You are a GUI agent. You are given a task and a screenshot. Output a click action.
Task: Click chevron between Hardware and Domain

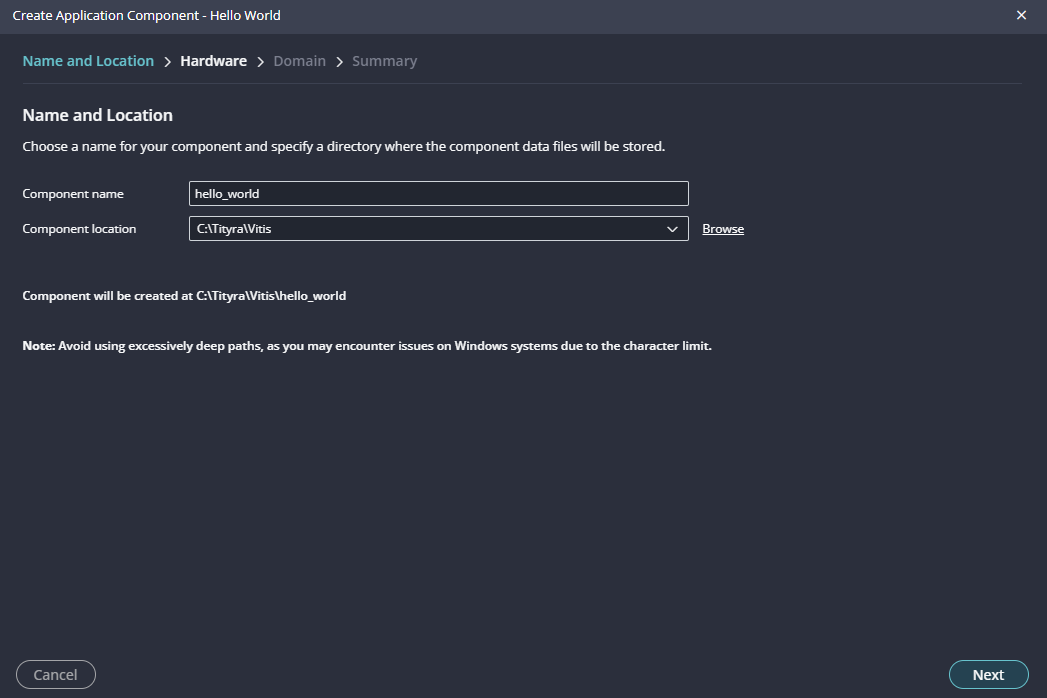(x=260, y=62)
